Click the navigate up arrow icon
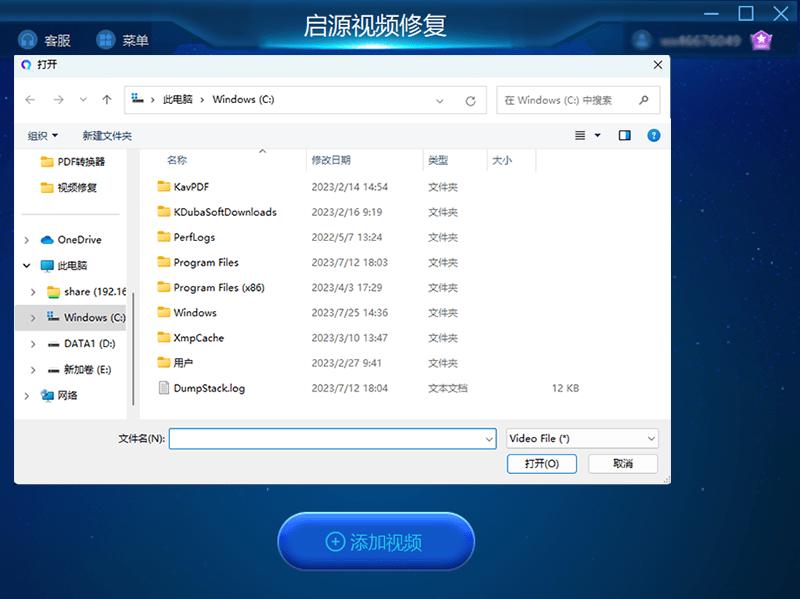 (106, 100)
